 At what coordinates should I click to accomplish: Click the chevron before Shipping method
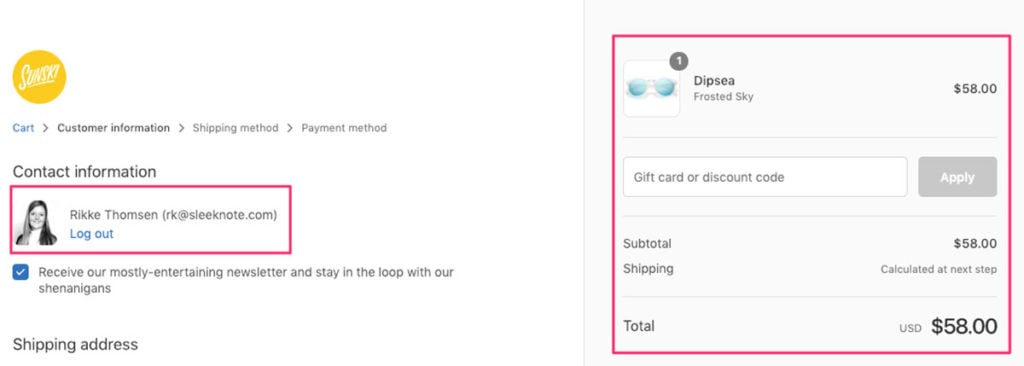[x=181, y=128]
